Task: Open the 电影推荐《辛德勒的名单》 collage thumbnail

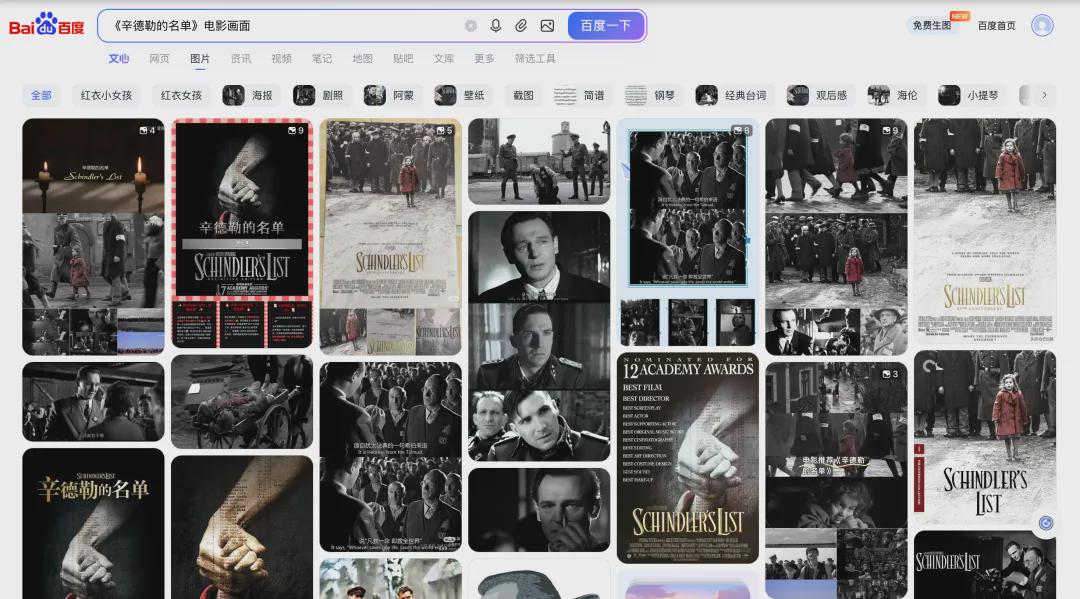Action: tap(836, 481)
